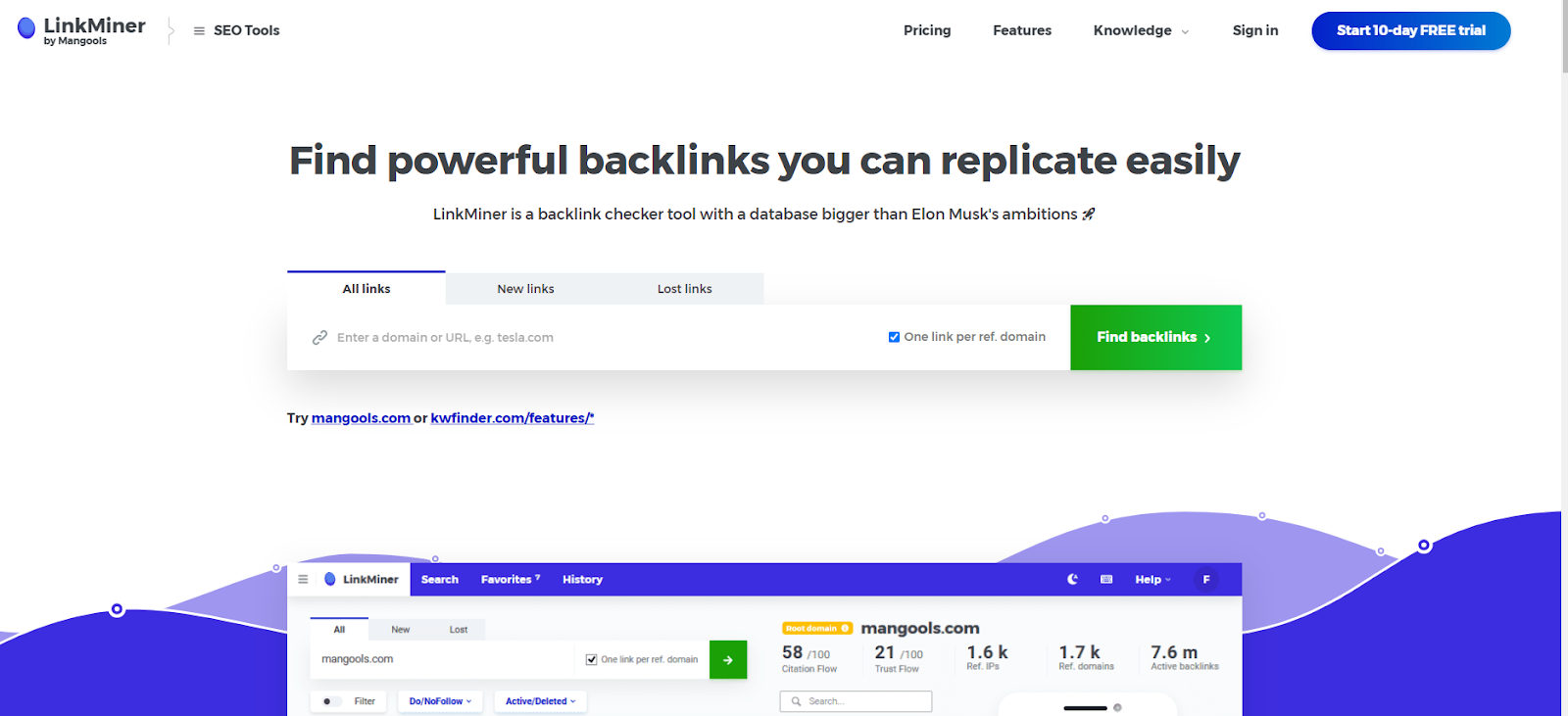Select Search tab in app preview
Screen dimensions: 1568x716
440,579
